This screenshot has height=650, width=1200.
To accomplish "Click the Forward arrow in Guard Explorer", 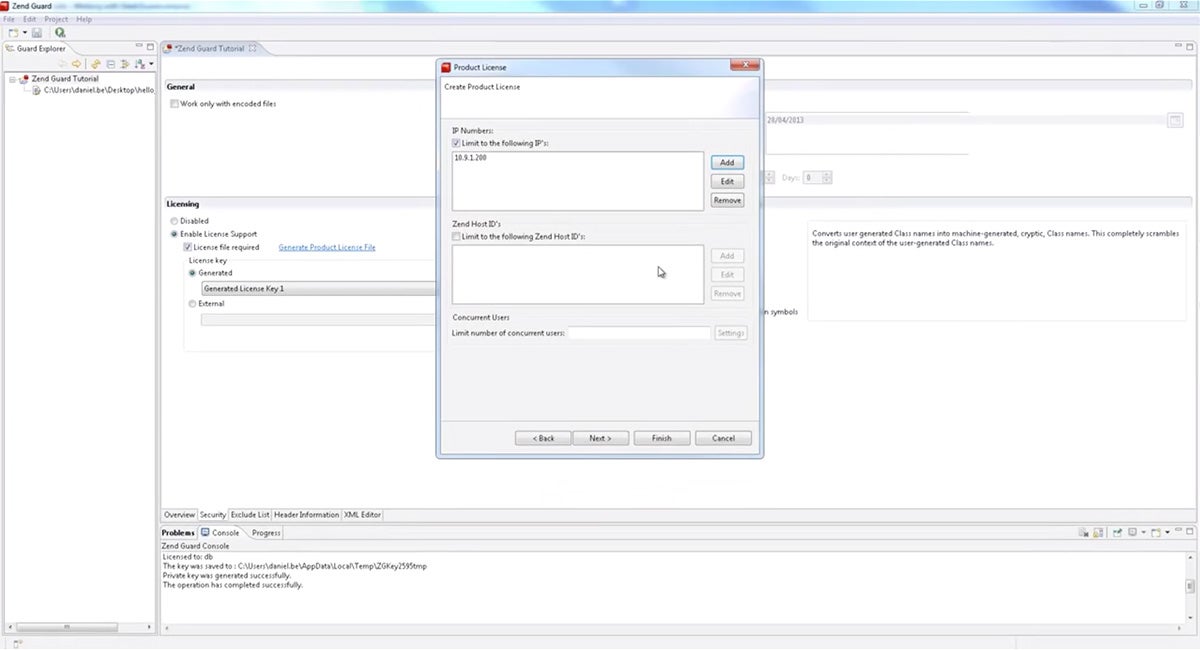I will coord(76,64).
